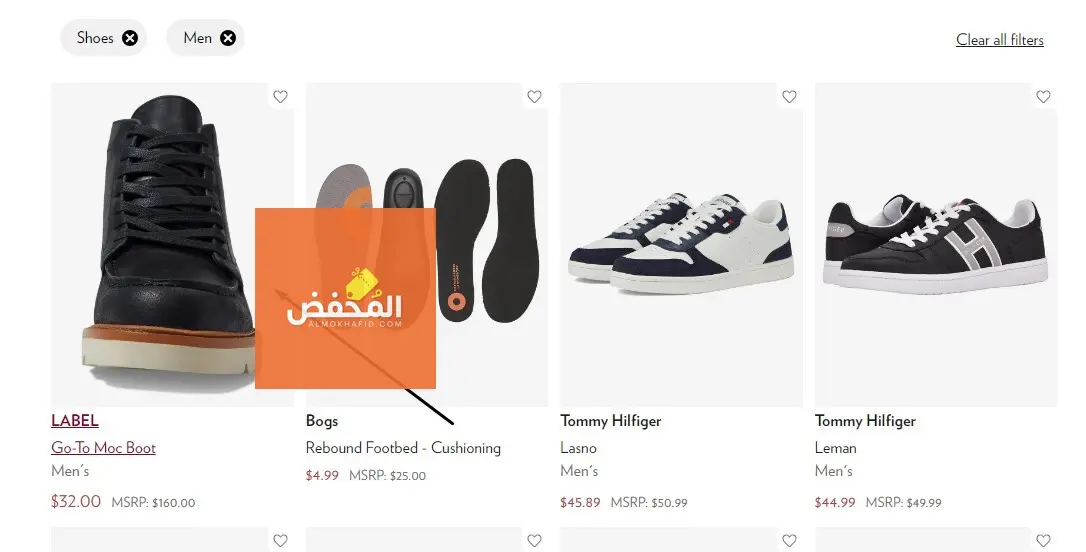Open the Go-To Moc Boot product link
The width and height of the screenshot is (1086, 552).
[x=103, y=448]
